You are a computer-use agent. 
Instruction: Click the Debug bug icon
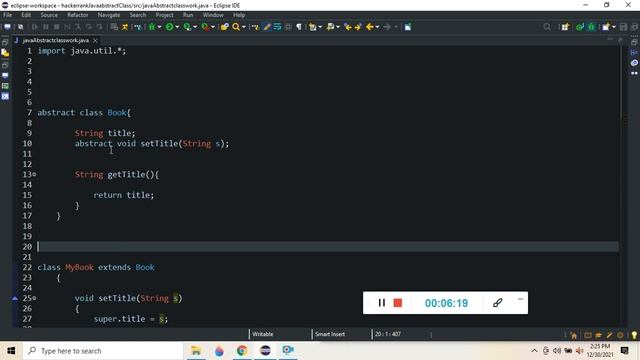click(152, 27)
